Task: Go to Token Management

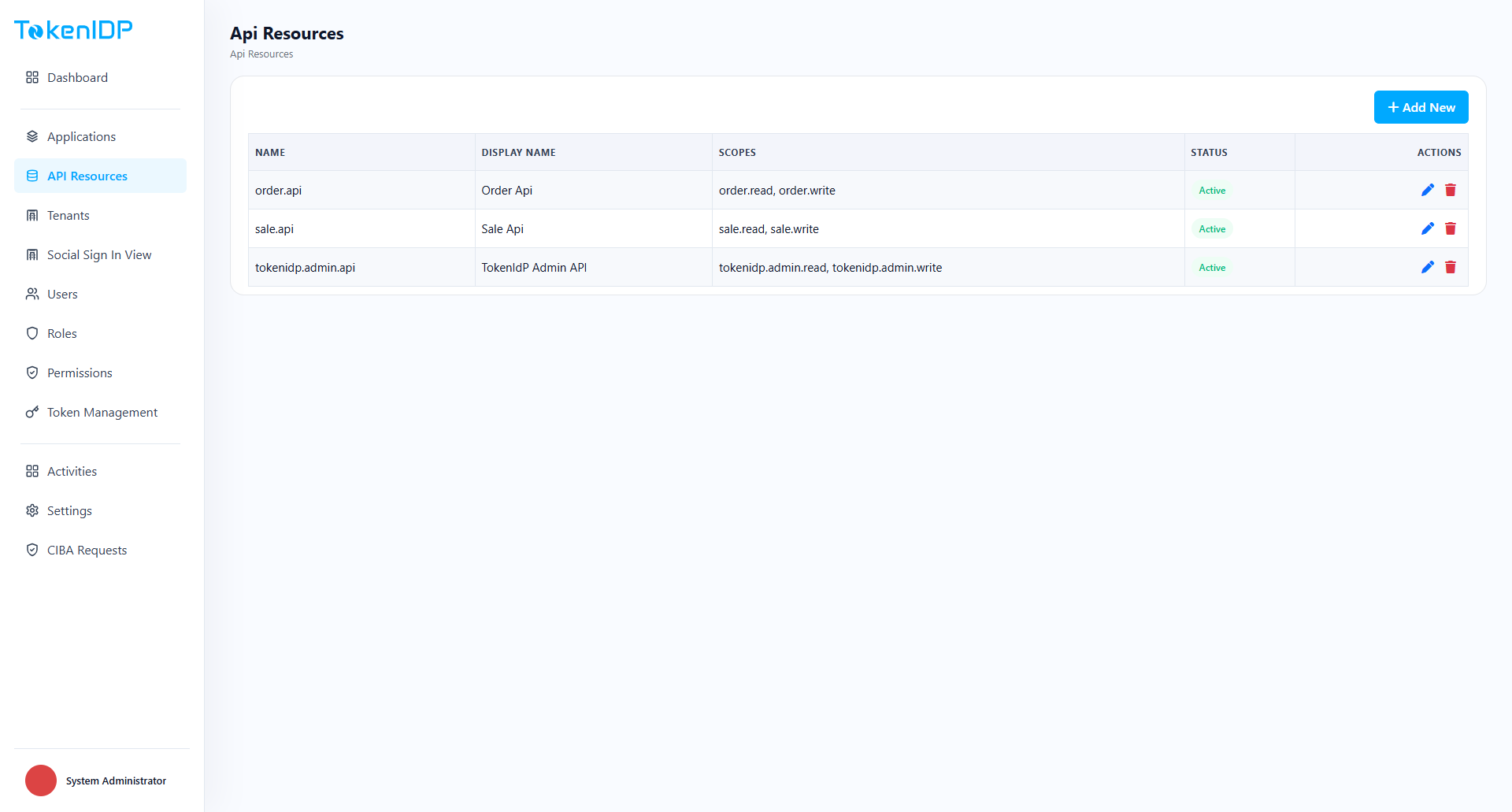Action: tap(100, 412)
